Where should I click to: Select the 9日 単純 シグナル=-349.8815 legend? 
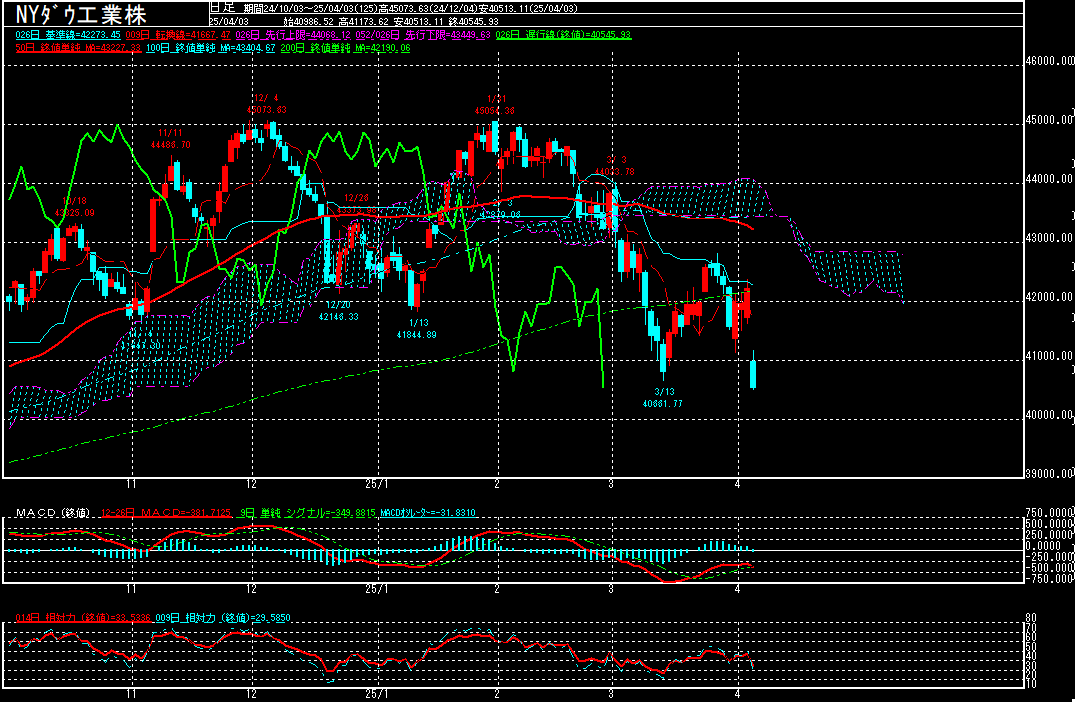click(x=307, y=513)
